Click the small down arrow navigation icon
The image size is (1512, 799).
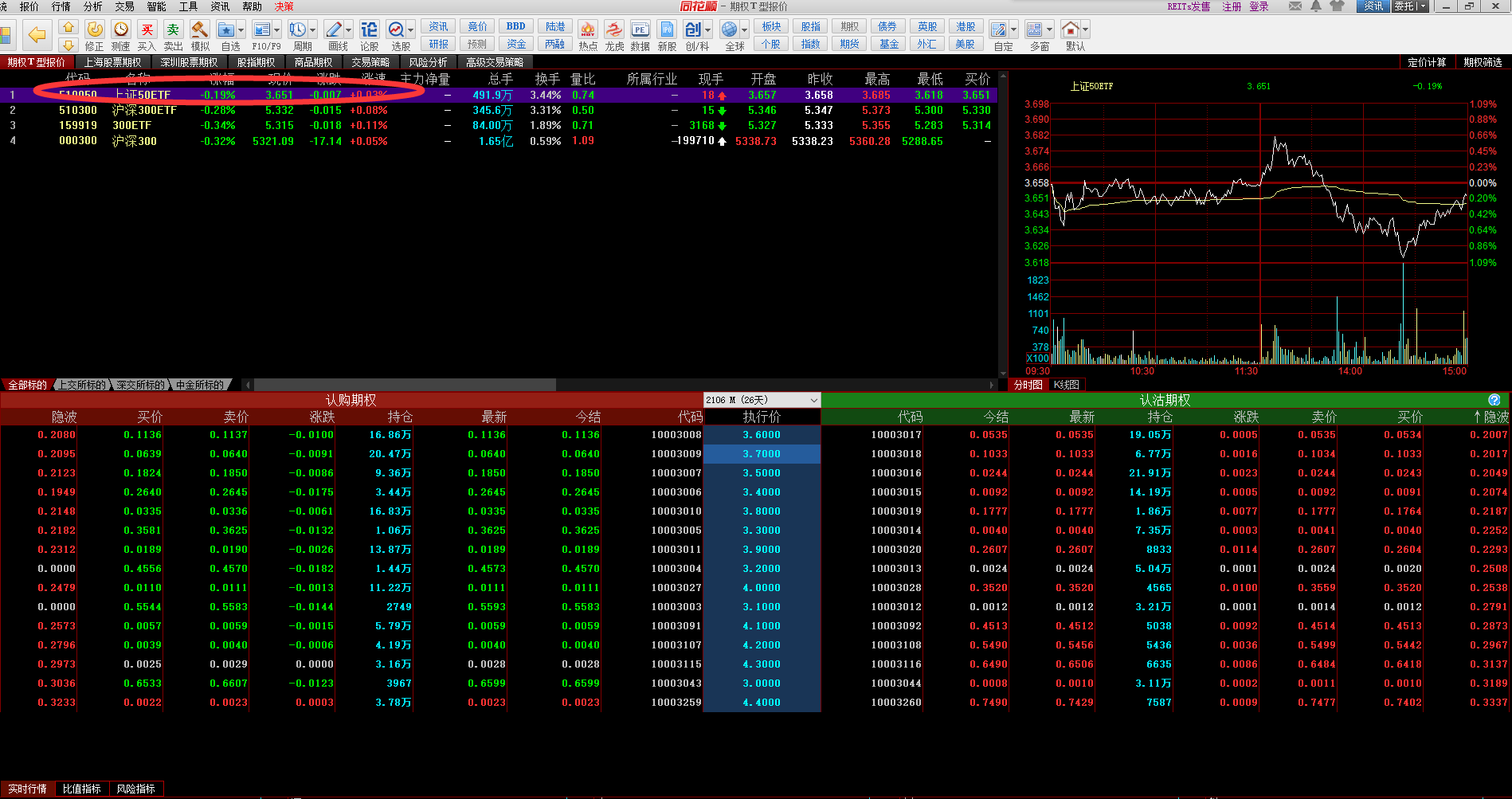click(x=69, y=45)
